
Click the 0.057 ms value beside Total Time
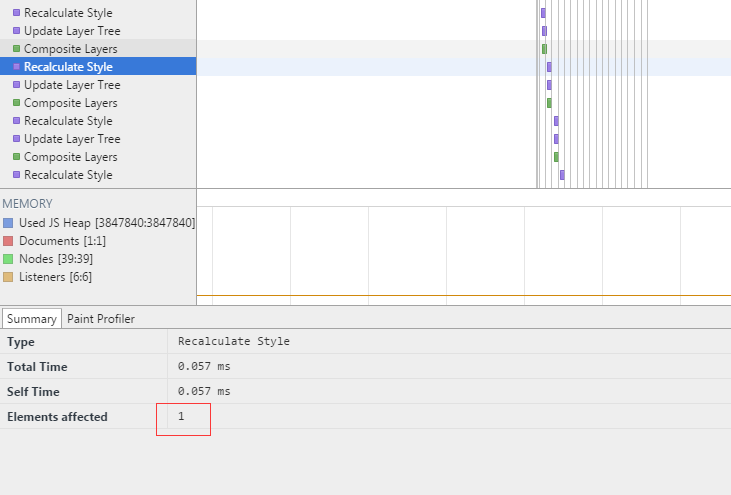click(204, 366)
